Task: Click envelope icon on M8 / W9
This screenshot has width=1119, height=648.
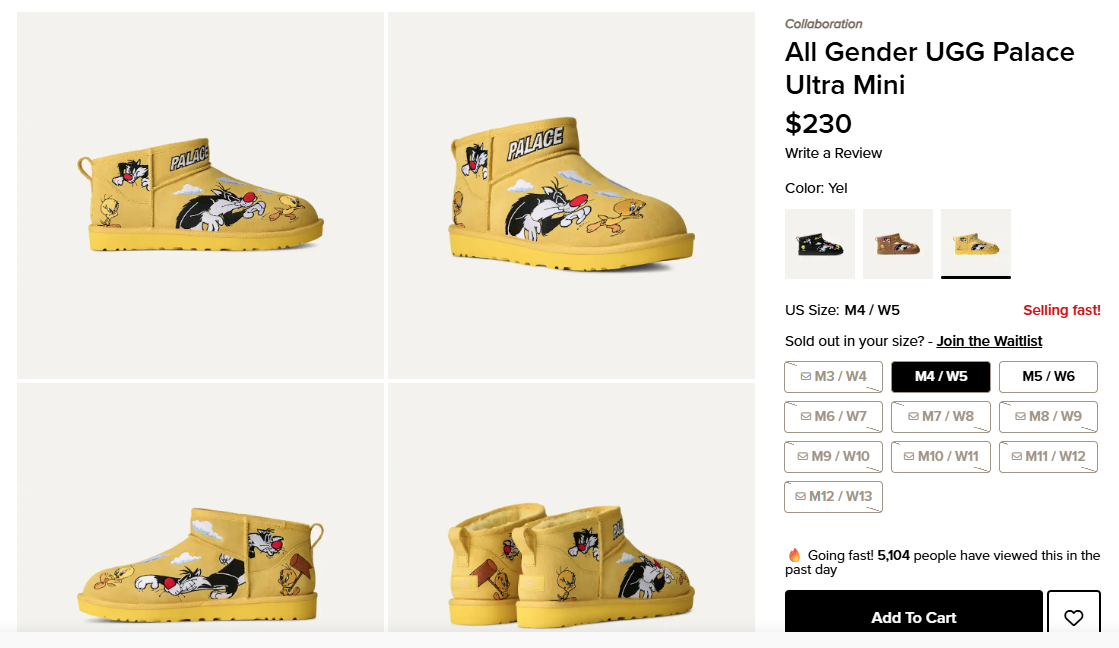Action: pyautogui.click(x=1020, y=417)
